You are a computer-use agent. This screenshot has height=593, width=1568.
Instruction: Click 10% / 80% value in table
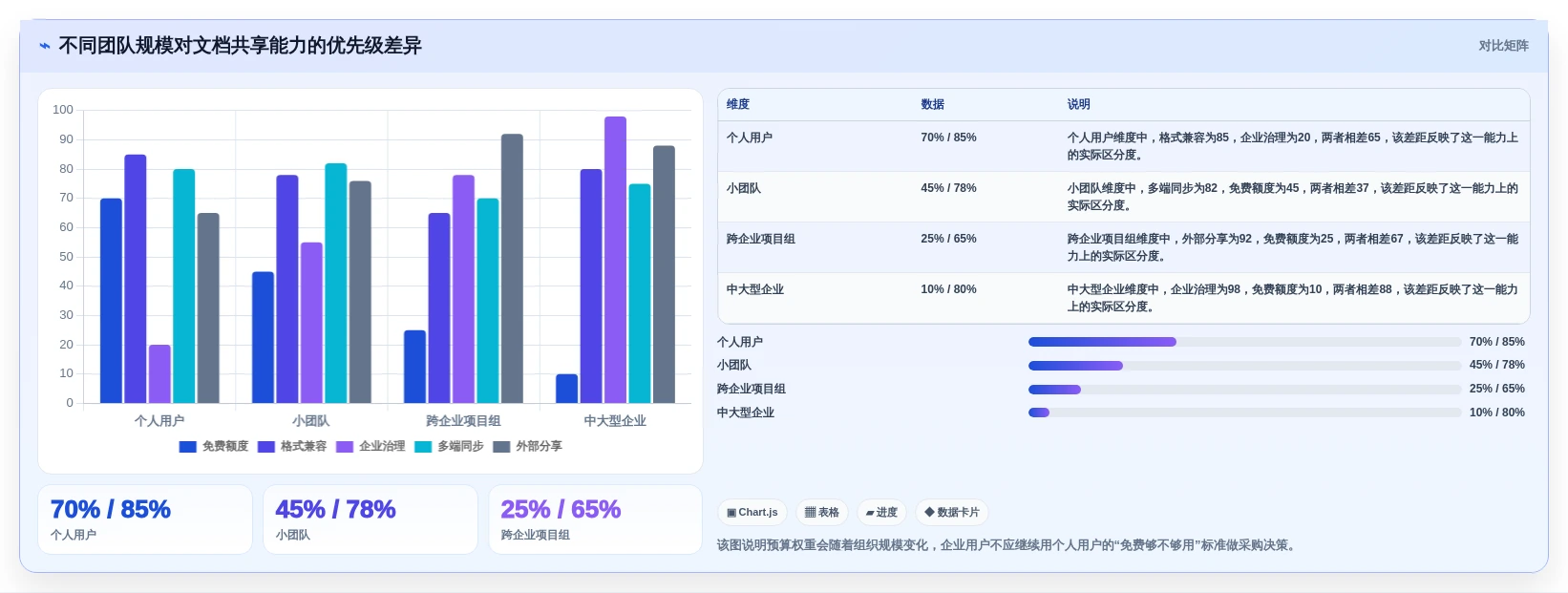click(948, 289)
